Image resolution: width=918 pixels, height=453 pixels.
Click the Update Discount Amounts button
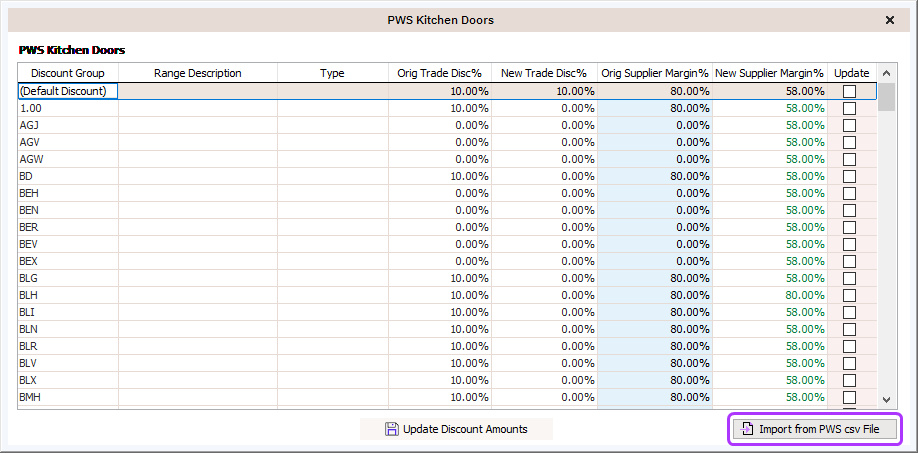pos(456,429)
